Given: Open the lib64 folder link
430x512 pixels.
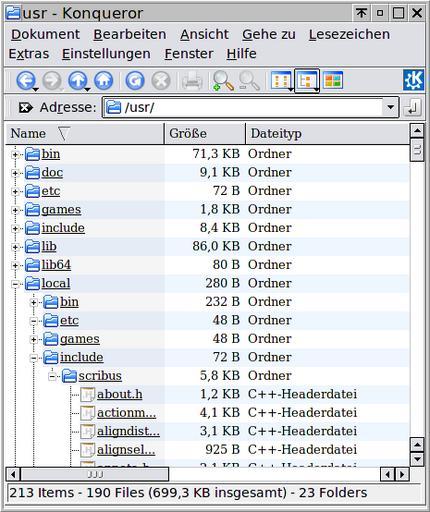Looking at the screenshot, I should coord(56,265).
